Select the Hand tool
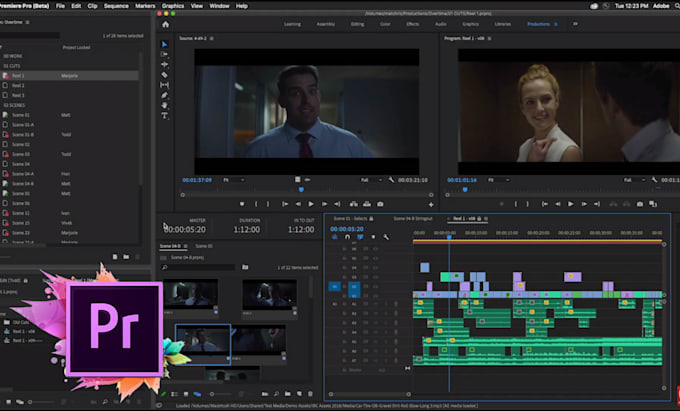Screen dimensions: 680x411 coord(164,105)
